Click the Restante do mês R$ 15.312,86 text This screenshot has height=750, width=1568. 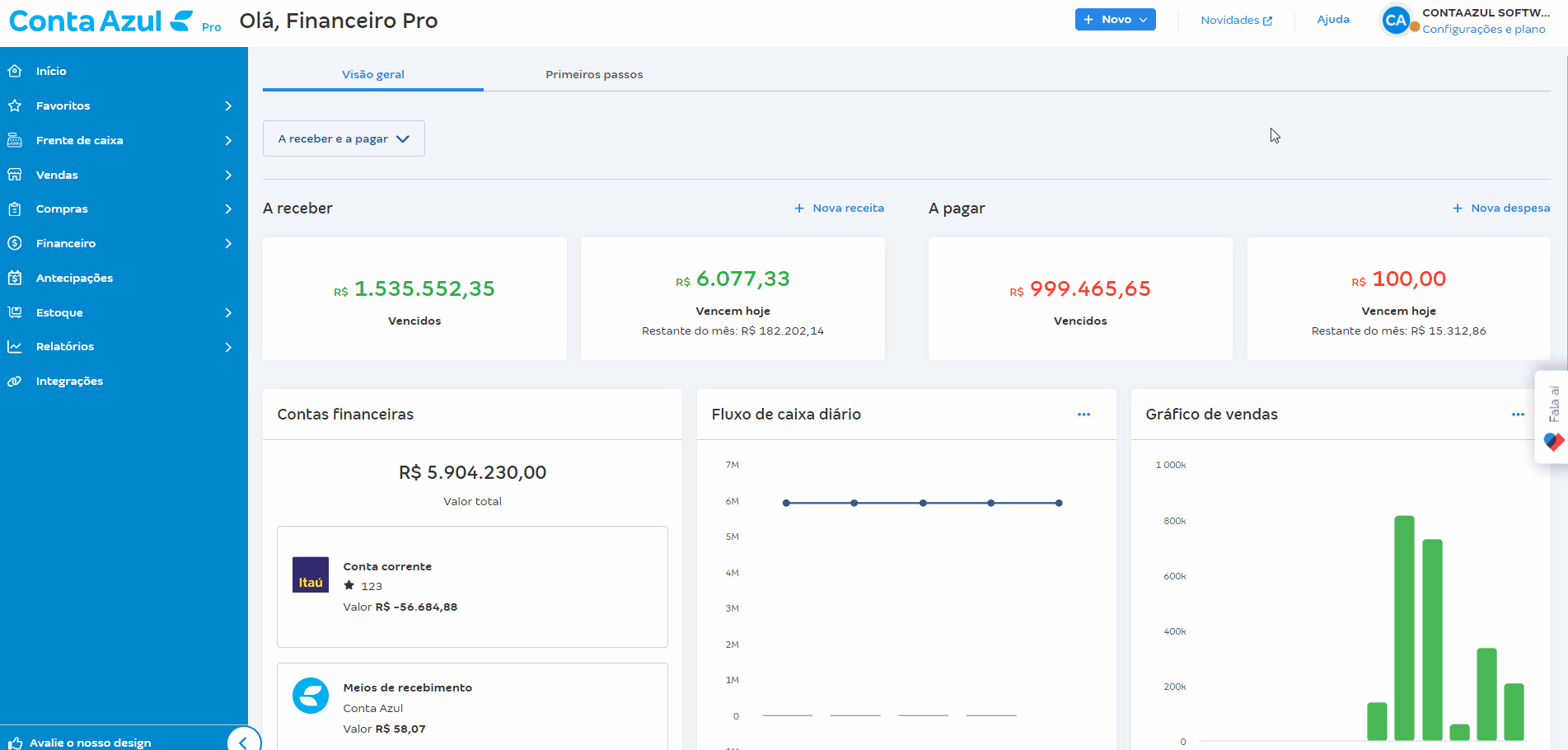[x=1399, y=330]
